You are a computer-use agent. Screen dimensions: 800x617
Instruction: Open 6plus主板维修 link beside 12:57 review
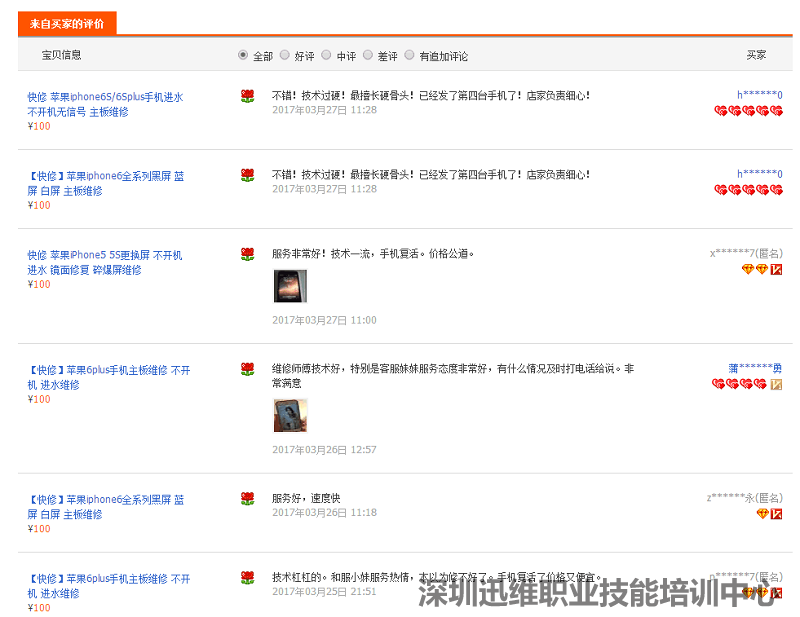click(x=109, y=377)
